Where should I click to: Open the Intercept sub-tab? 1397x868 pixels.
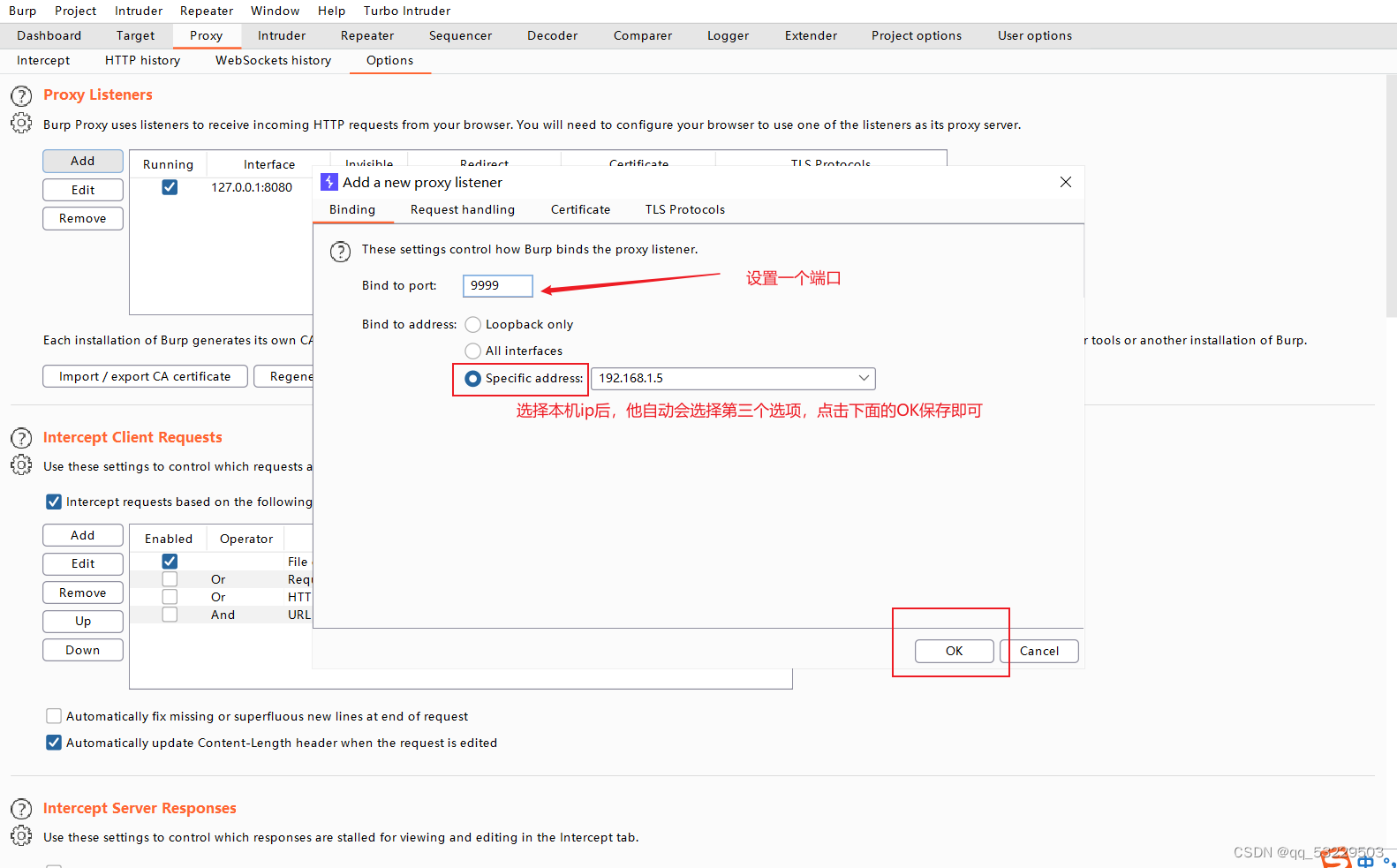tap(43, 60)
